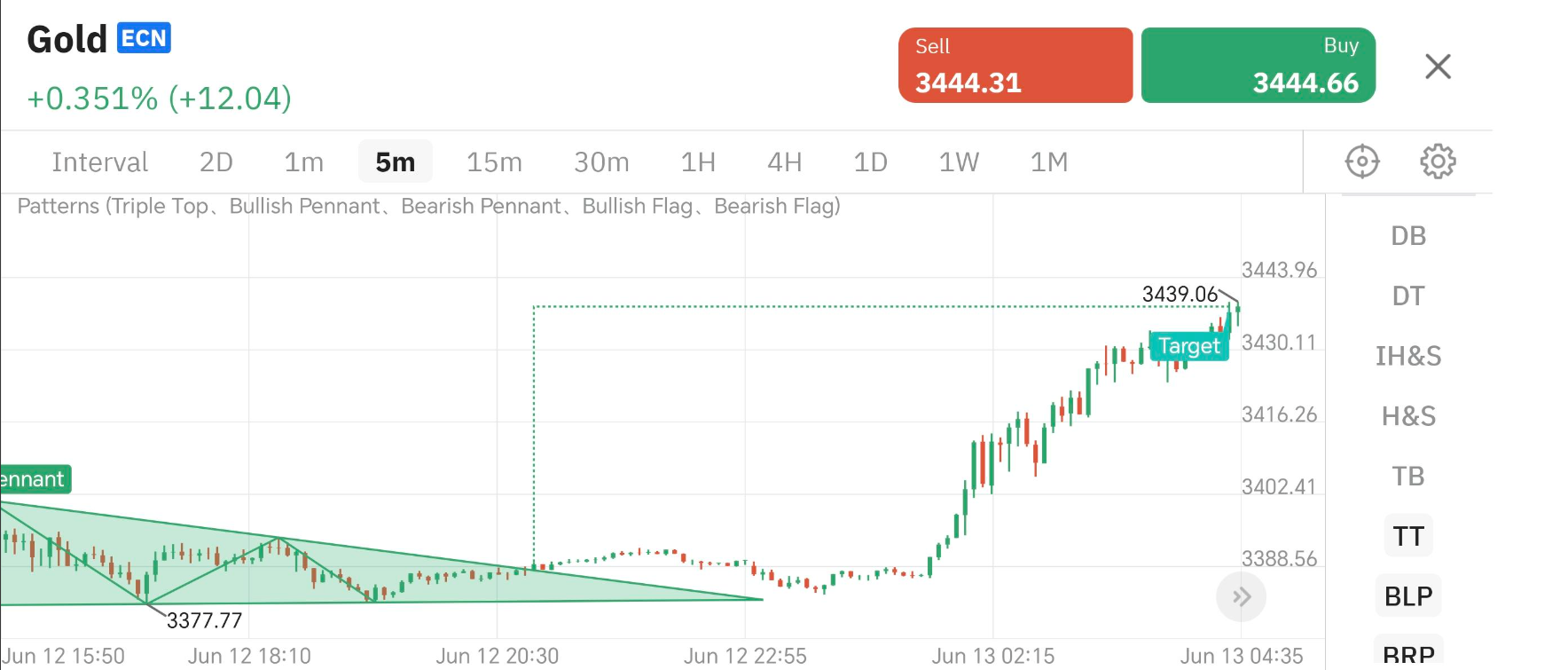
Task: Click the crosshair target icon
Action: click(x=1361, y=162)
